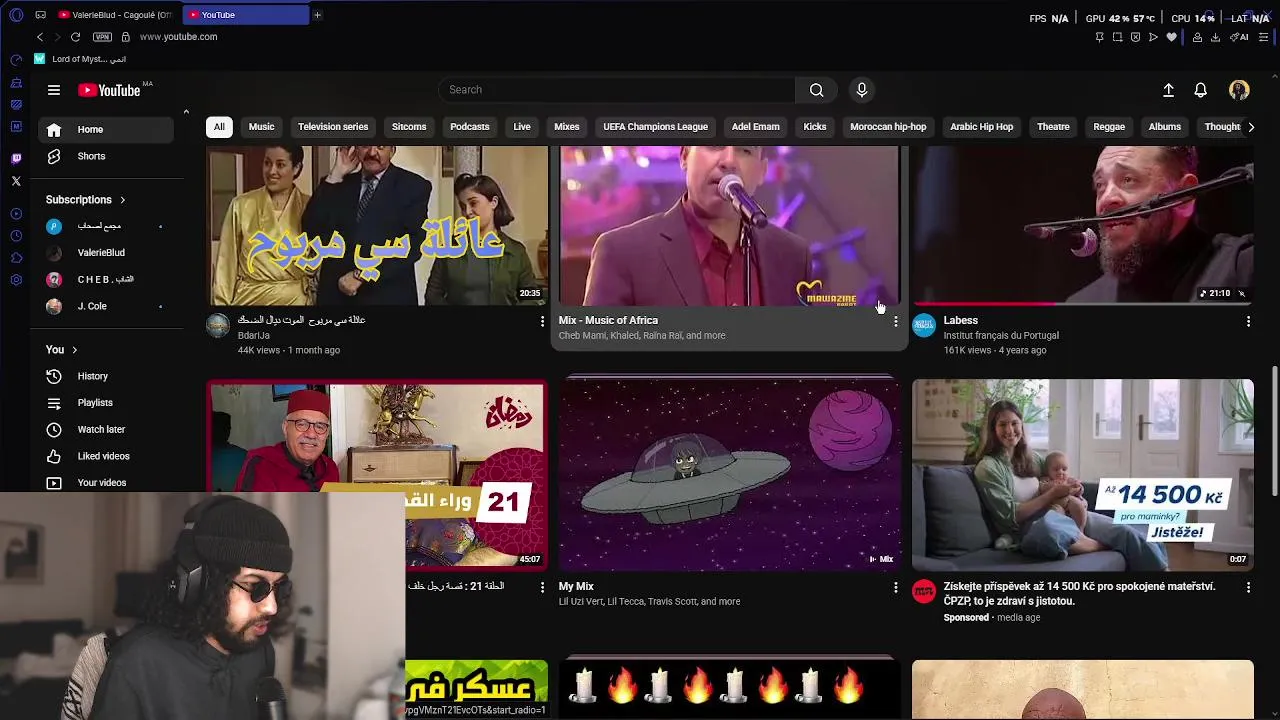Open ValerieBlud subscription channel
This screenshot has width=1280, height=720.
(x=106, y=253)
